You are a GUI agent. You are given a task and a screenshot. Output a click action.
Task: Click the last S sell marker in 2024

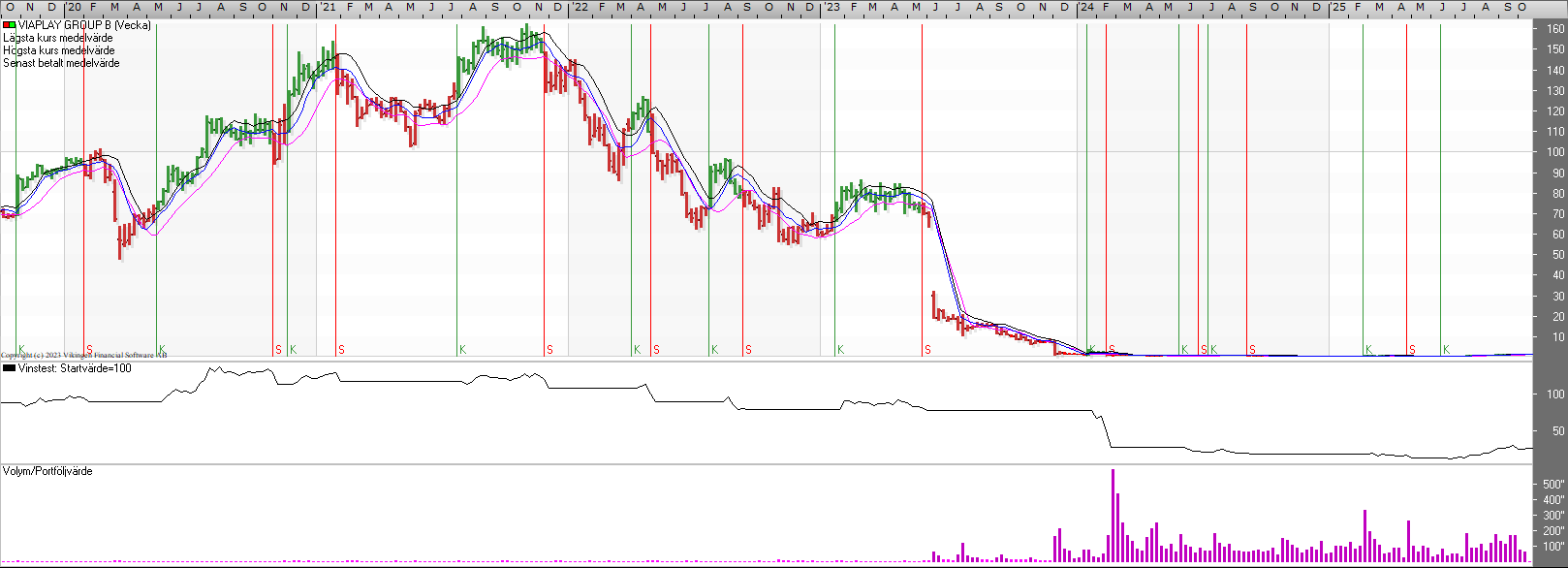1252,350
